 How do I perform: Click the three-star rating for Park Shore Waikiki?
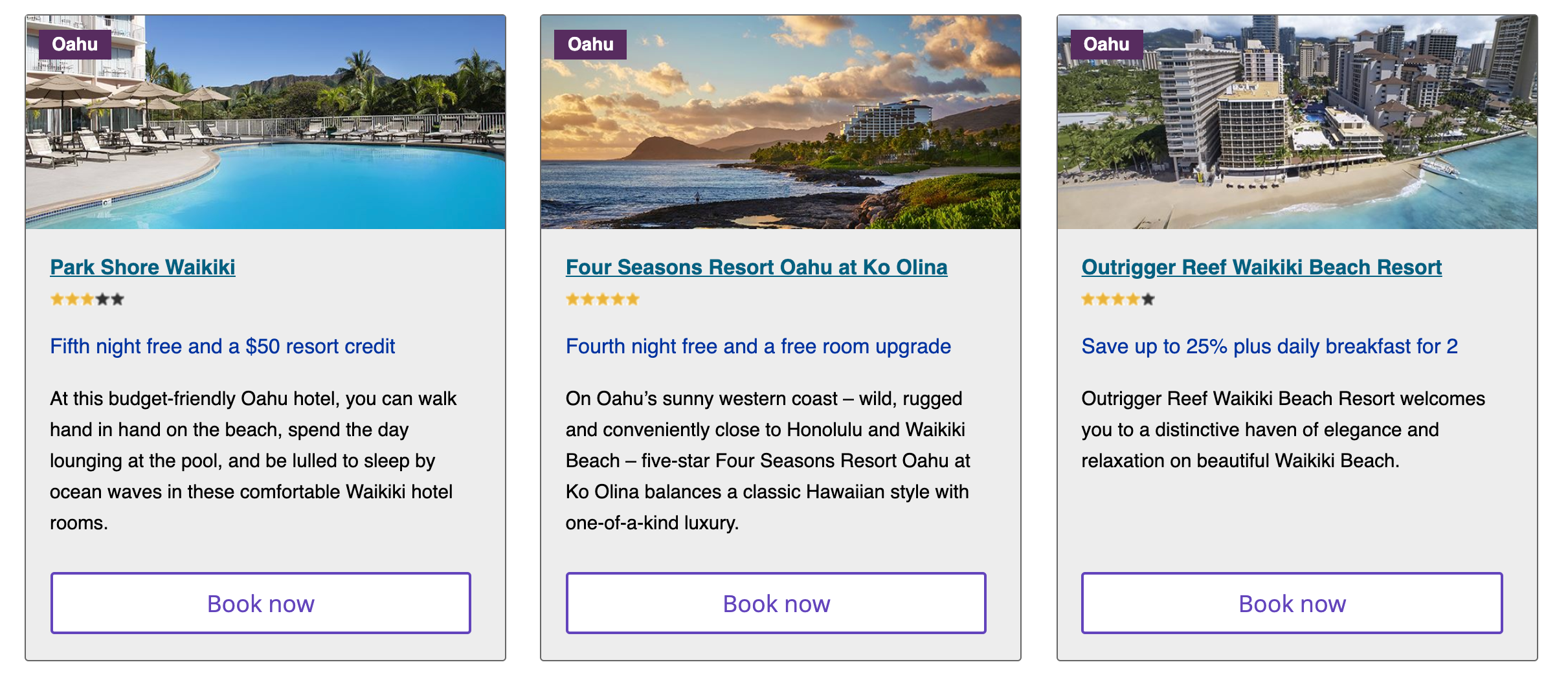[x=87, y=300]
